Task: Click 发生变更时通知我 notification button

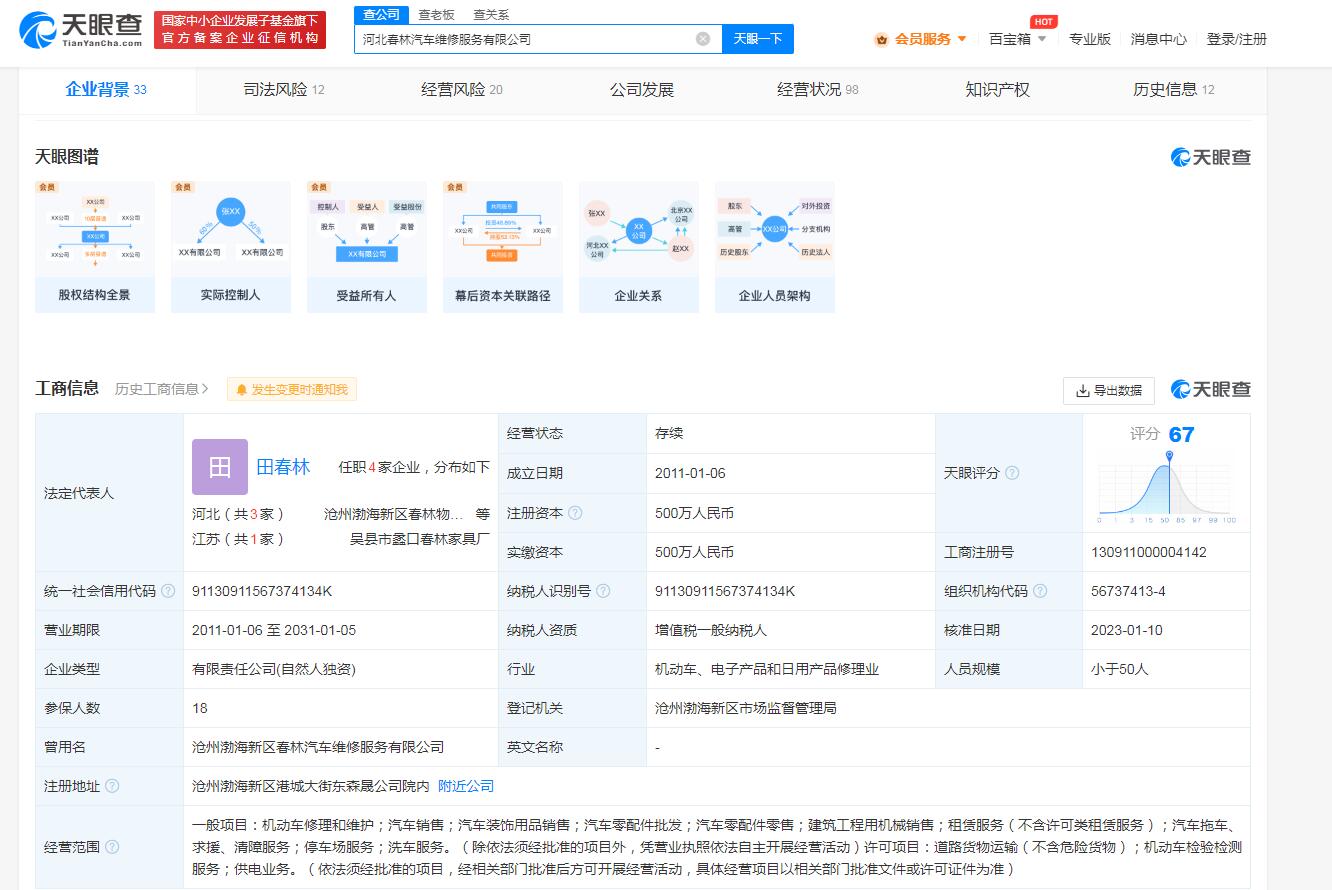Action: pyautogui.click(x=292, y=390)
